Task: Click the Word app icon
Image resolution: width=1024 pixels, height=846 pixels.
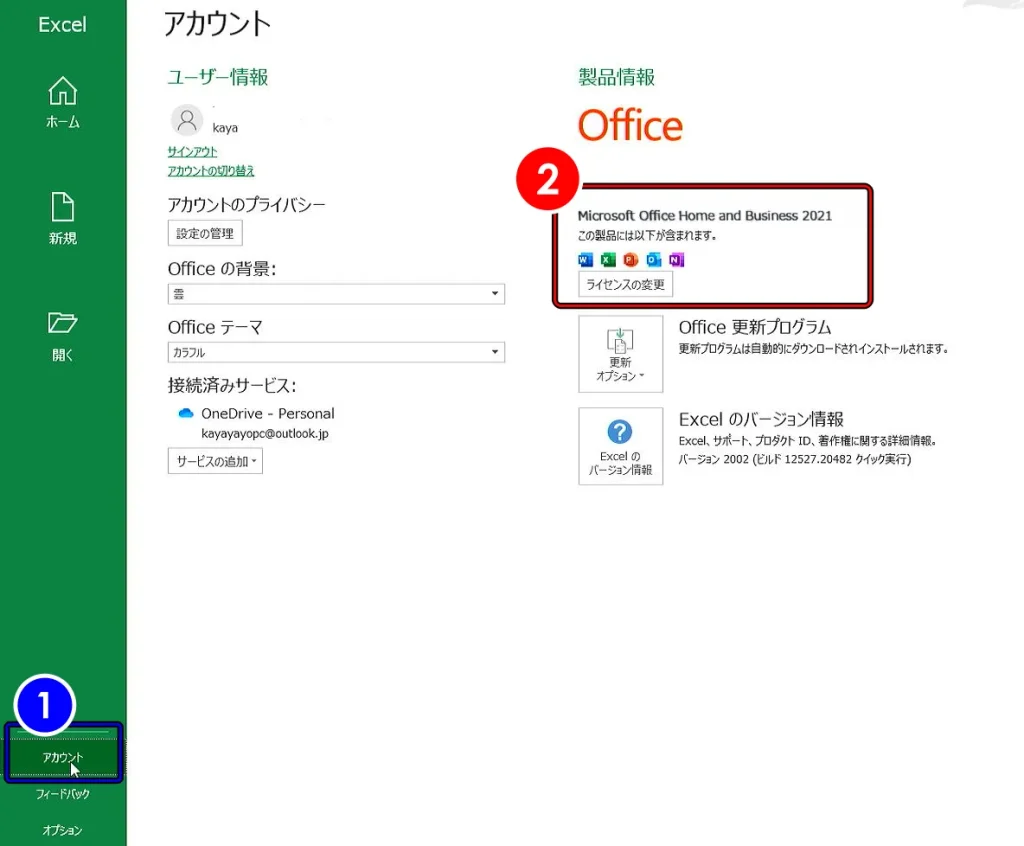Action: pyautogui.click(x=585, y=260)
